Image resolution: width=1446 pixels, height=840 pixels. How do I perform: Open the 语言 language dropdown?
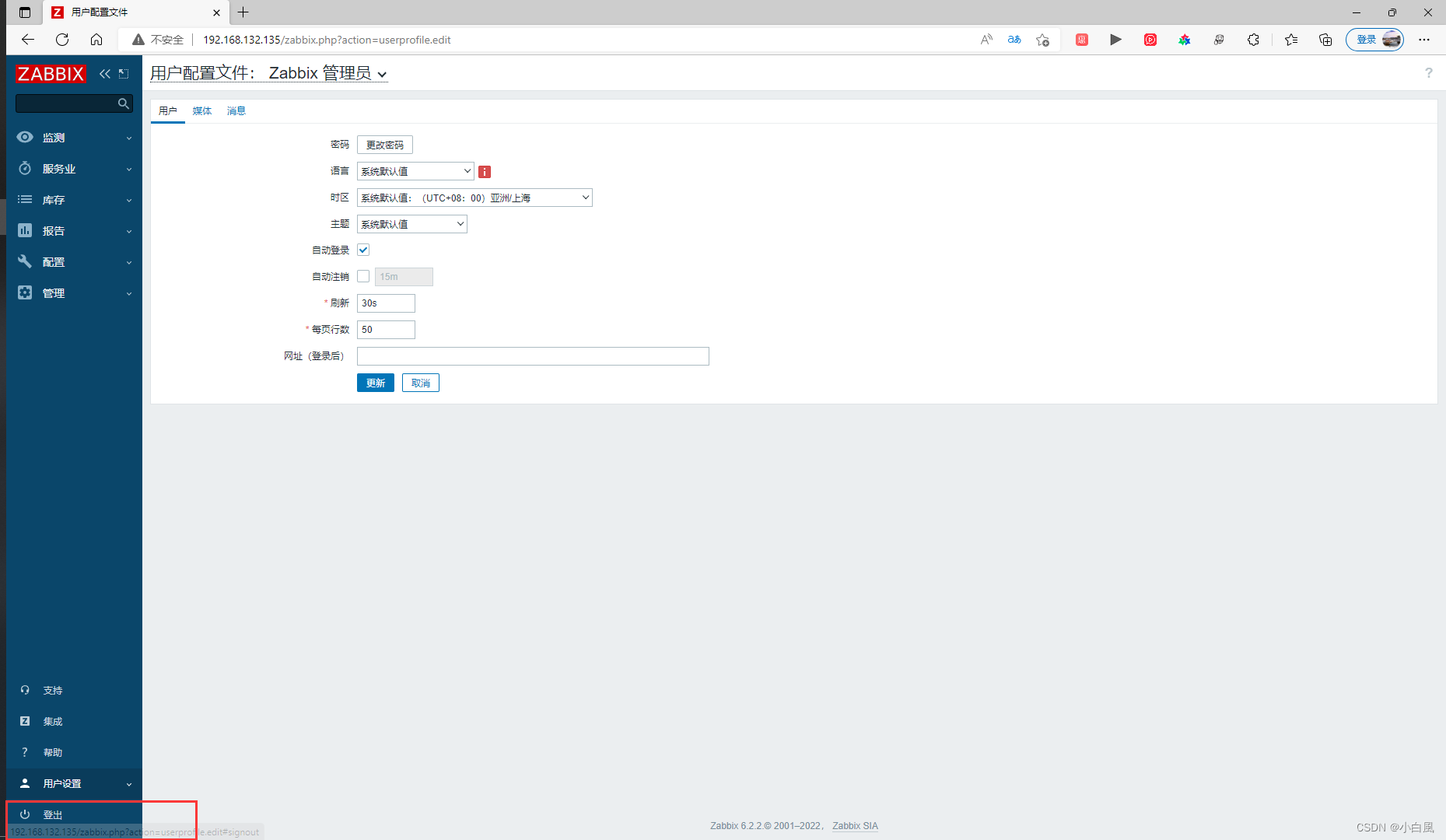click(x=415, y=171)
